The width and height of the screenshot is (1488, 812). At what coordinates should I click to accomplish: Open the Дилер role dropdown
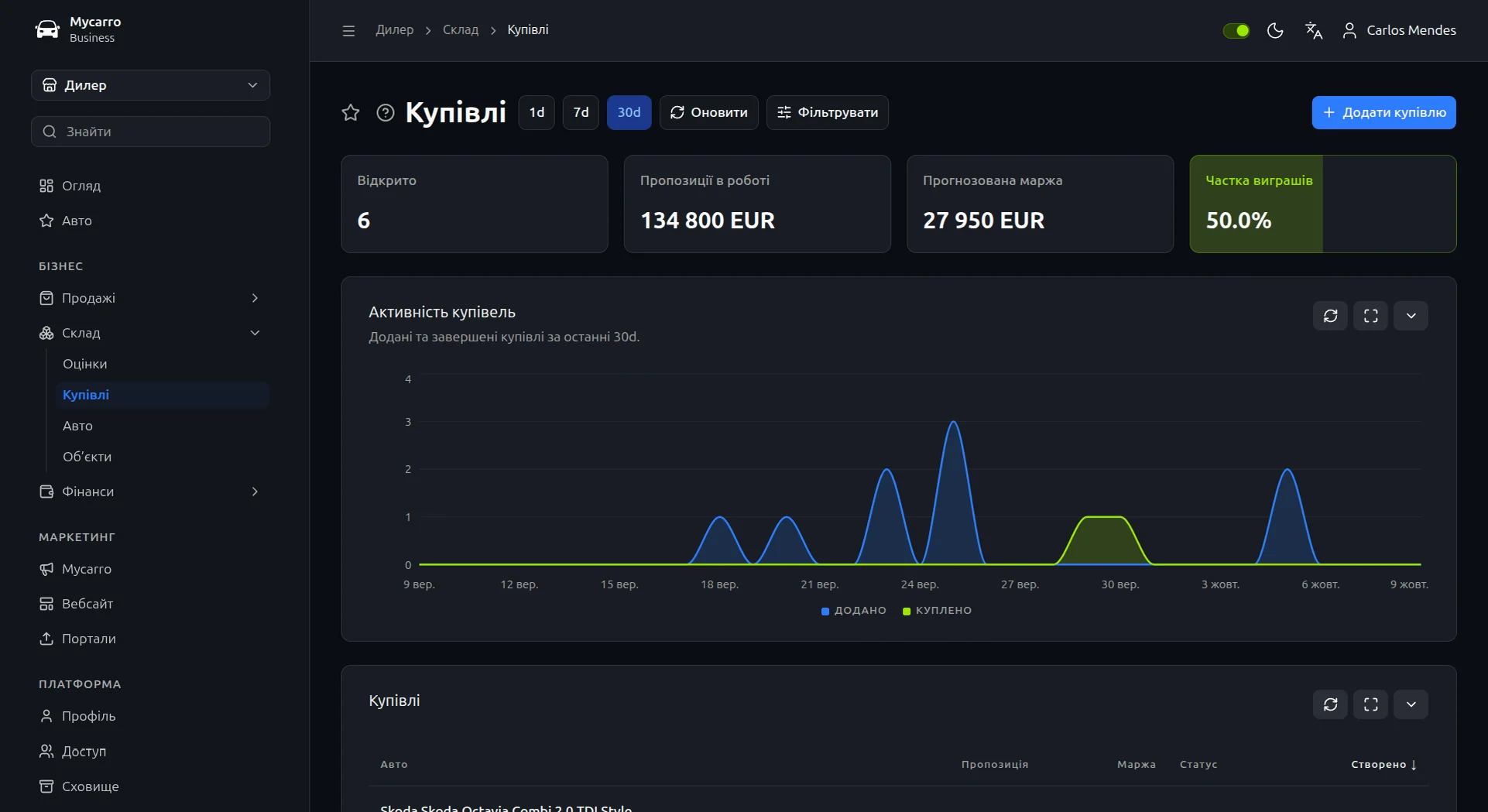(150, 85)
